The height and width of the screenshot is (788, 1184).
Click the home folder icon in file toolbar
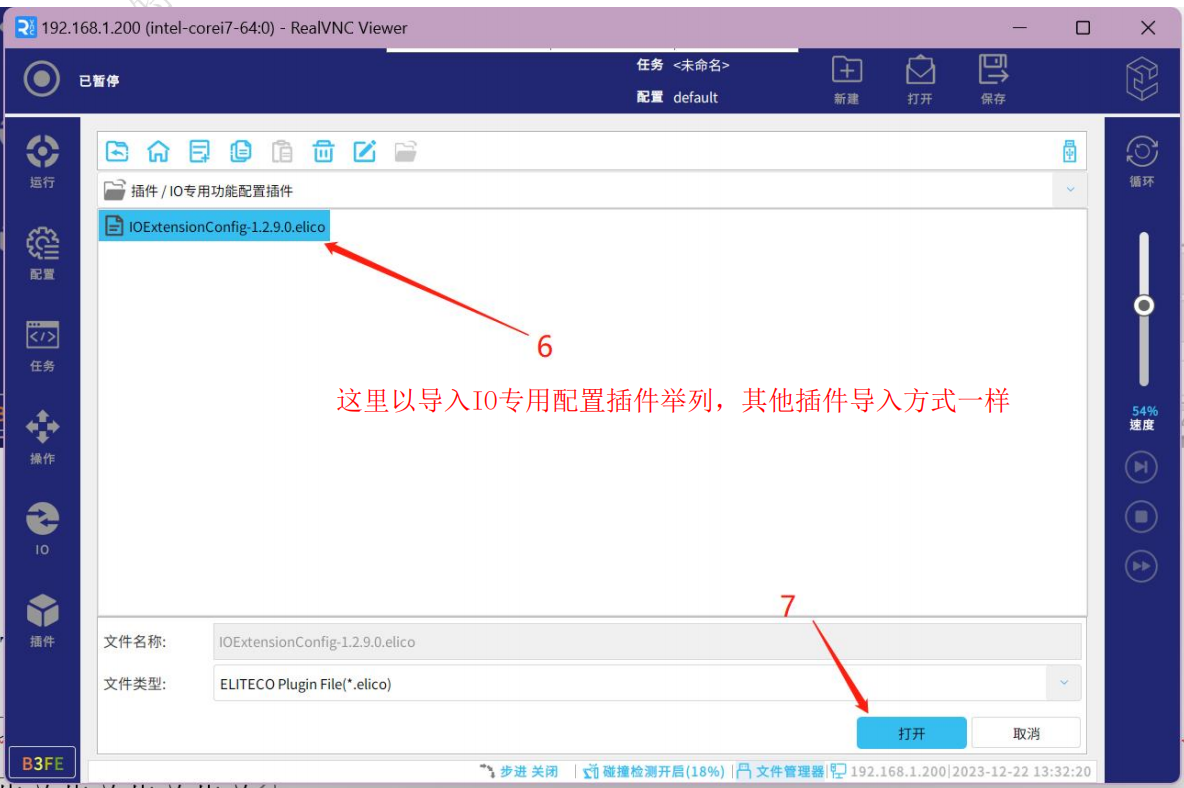pos(158,151)
